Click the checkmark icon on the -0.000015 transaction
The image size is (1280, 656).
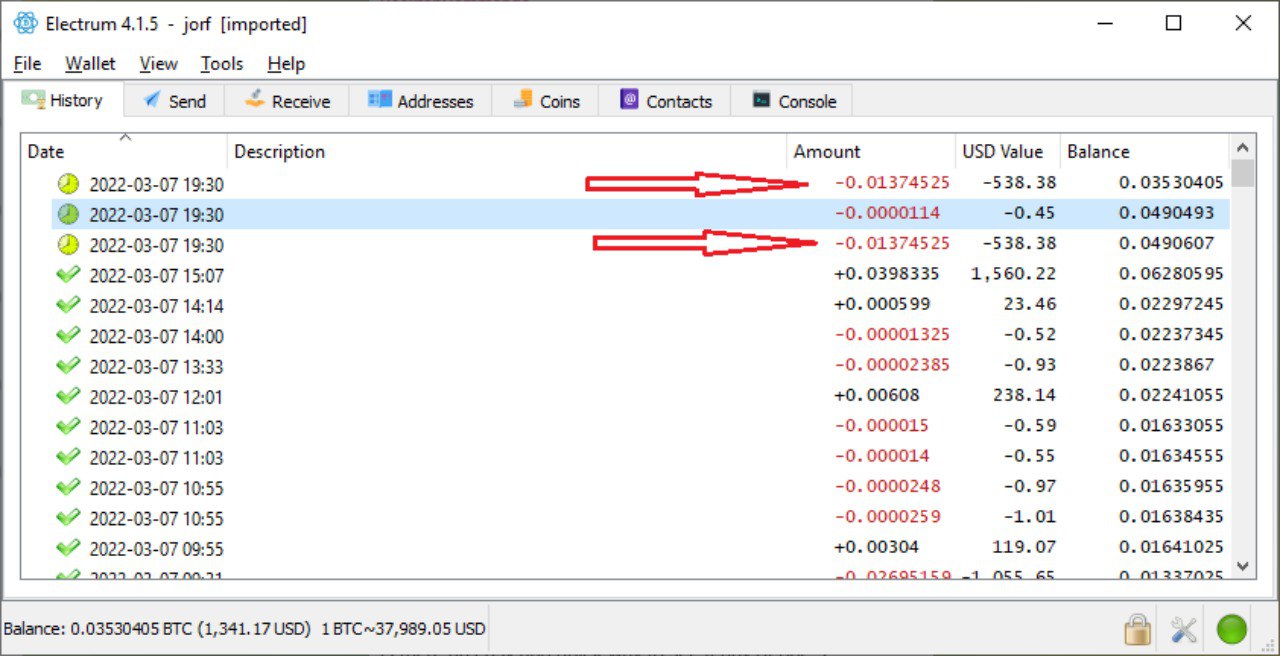68,426
